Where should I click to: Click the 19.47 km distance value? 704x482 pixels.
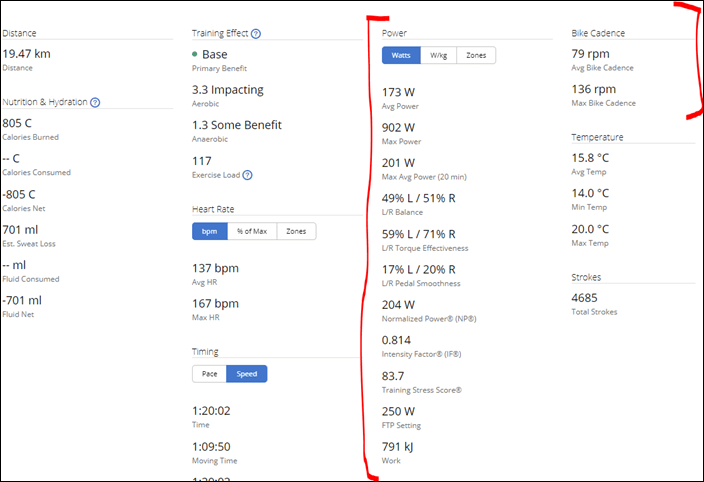click(x=26, y=54)
